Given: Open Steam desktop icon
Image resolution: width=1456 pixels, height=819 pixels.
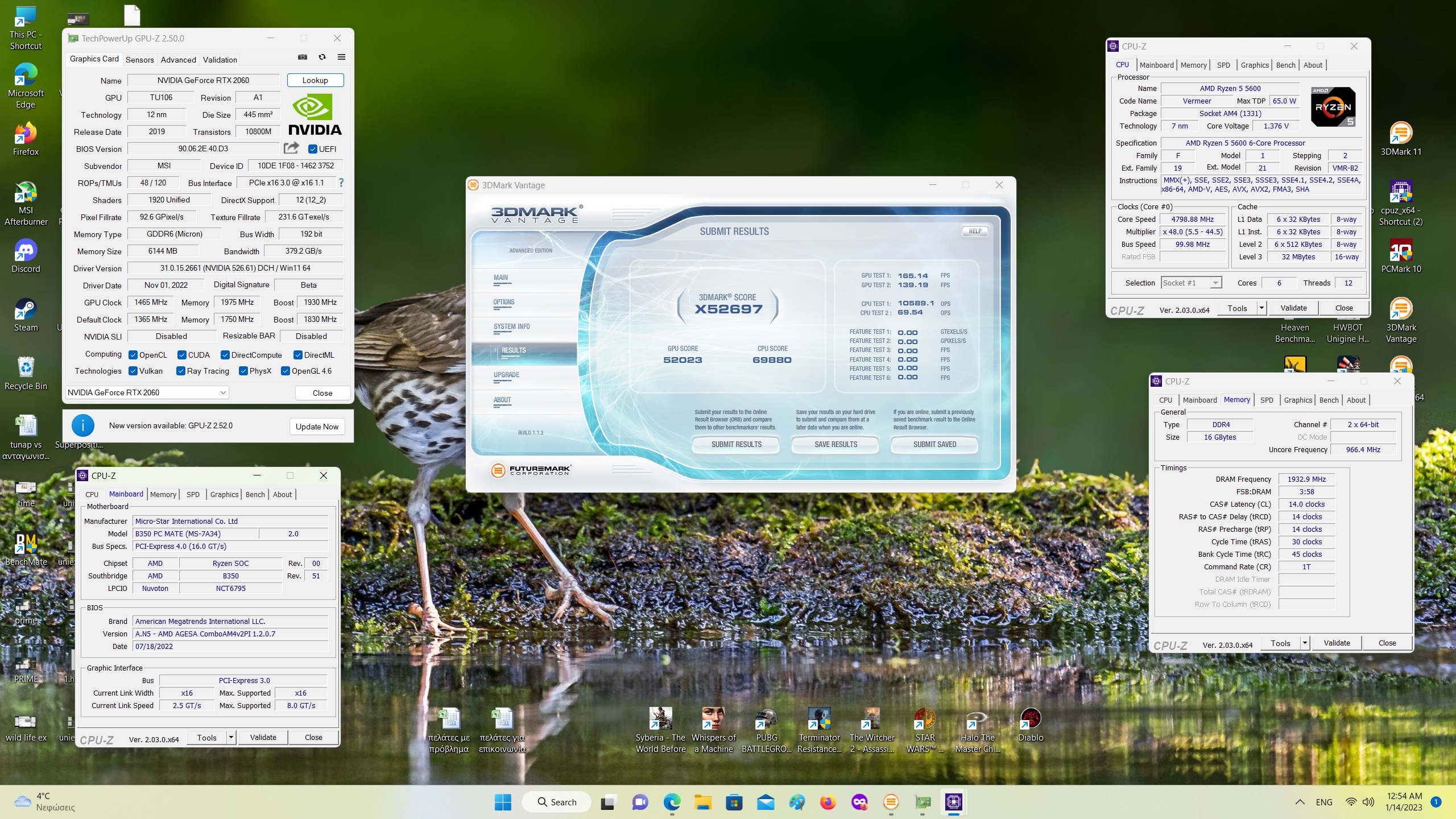Looking at the screenshot, I should point(26,315).
